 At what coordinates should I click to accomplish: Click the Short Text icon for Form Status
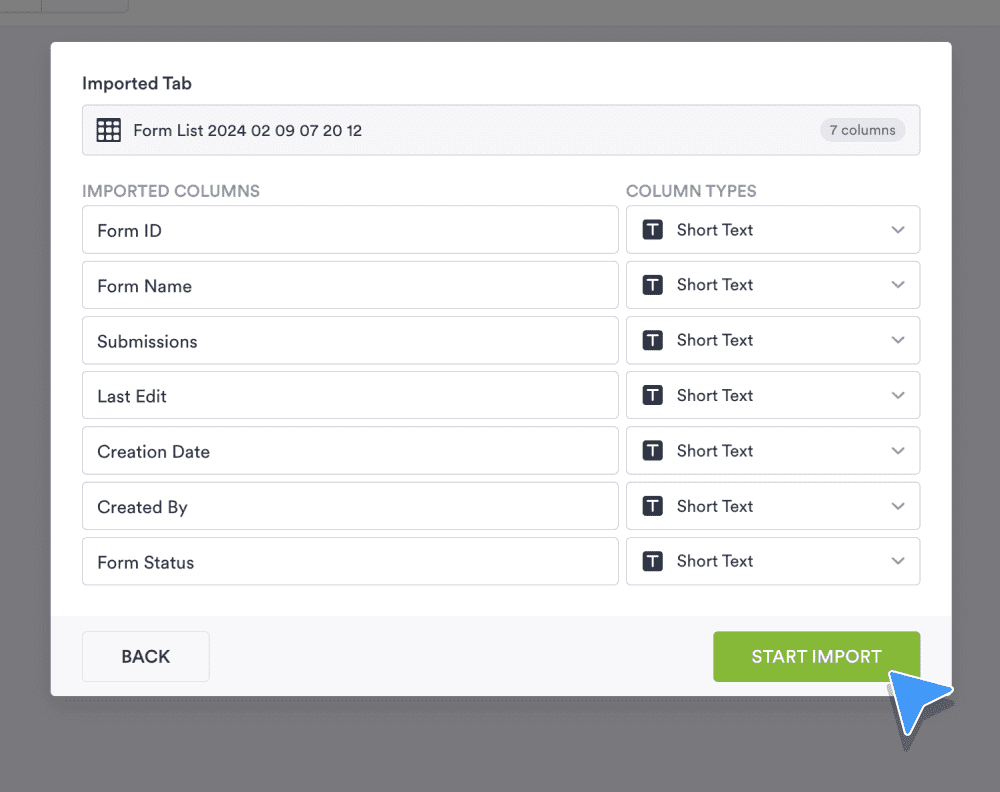[652, 561]
